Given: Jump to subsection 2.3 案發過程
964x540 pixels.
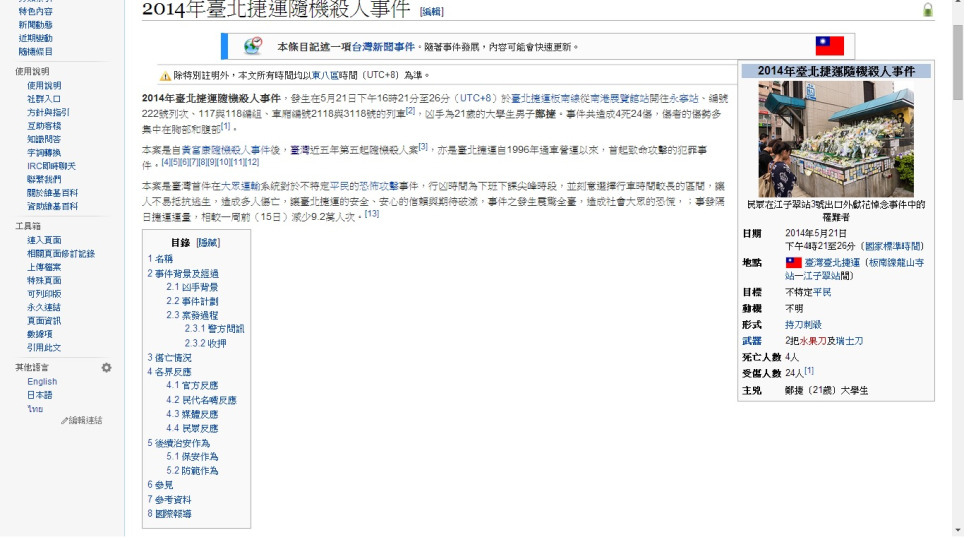Looking at the screenshot, I should tap(192, 315).
